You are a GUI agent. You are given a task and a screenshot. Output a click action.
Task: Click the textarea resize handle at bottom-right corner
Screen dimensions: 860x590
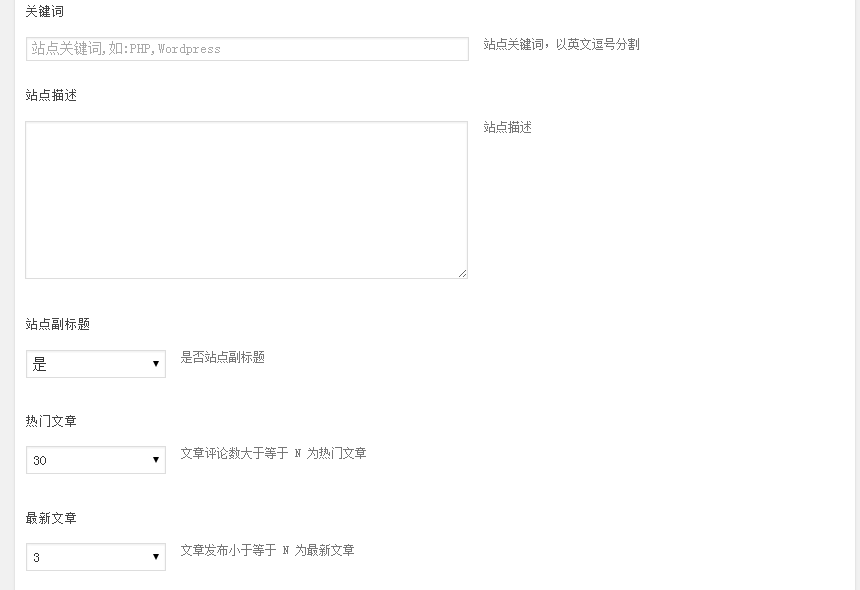463,271
